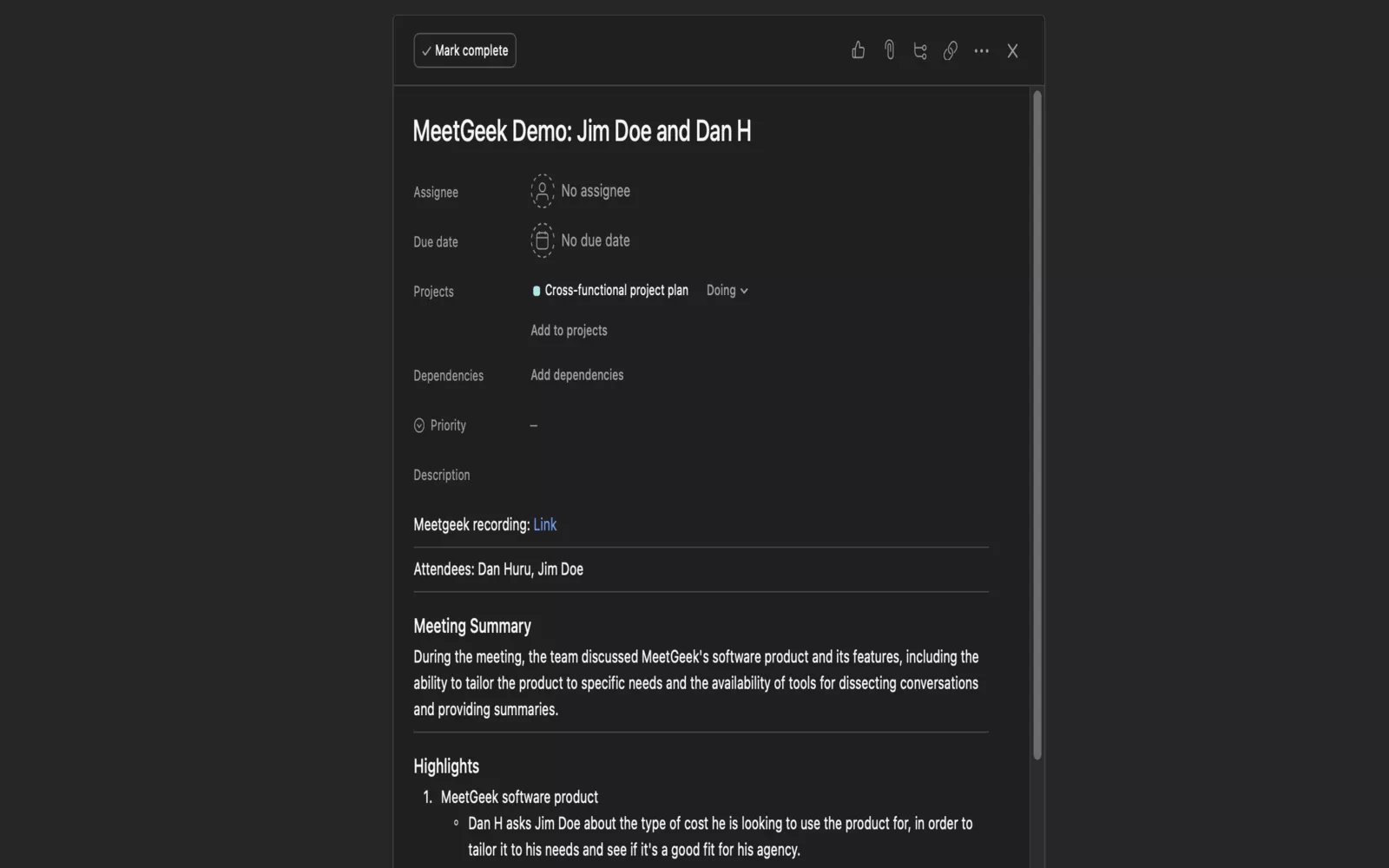Click the dashed calendar due date icon
Image resolution: width=1389 pixels, height=868 pixels.
coord(543,240)
